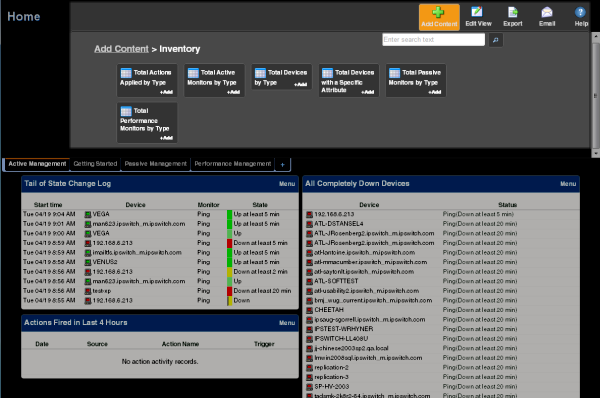Open 192.168.6.213 in down devices list
This screenshot has width=600, height=398.
pos(334,214)
